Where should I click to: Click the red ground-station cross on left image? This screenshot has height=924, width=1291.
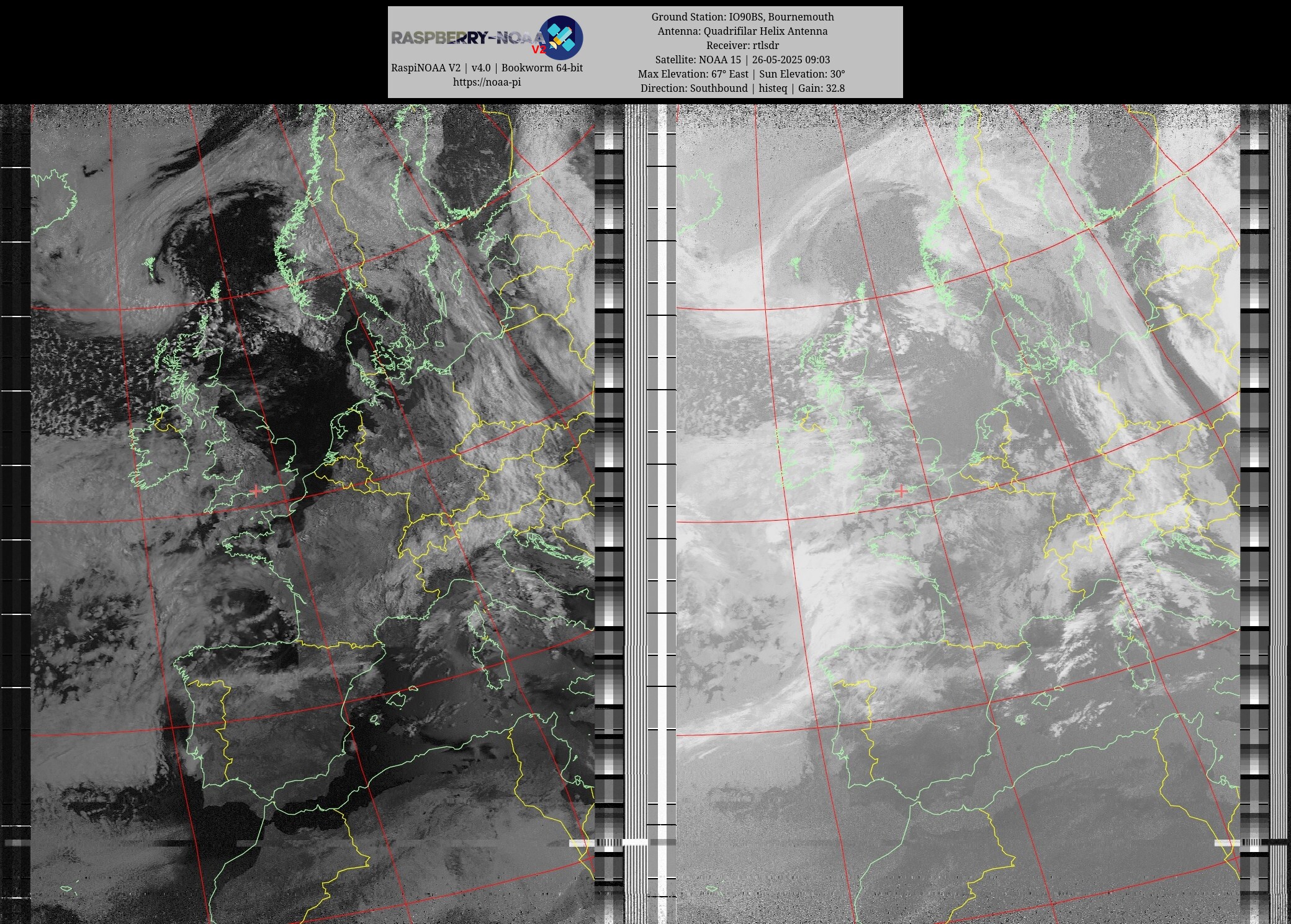(x=255, y=491)
